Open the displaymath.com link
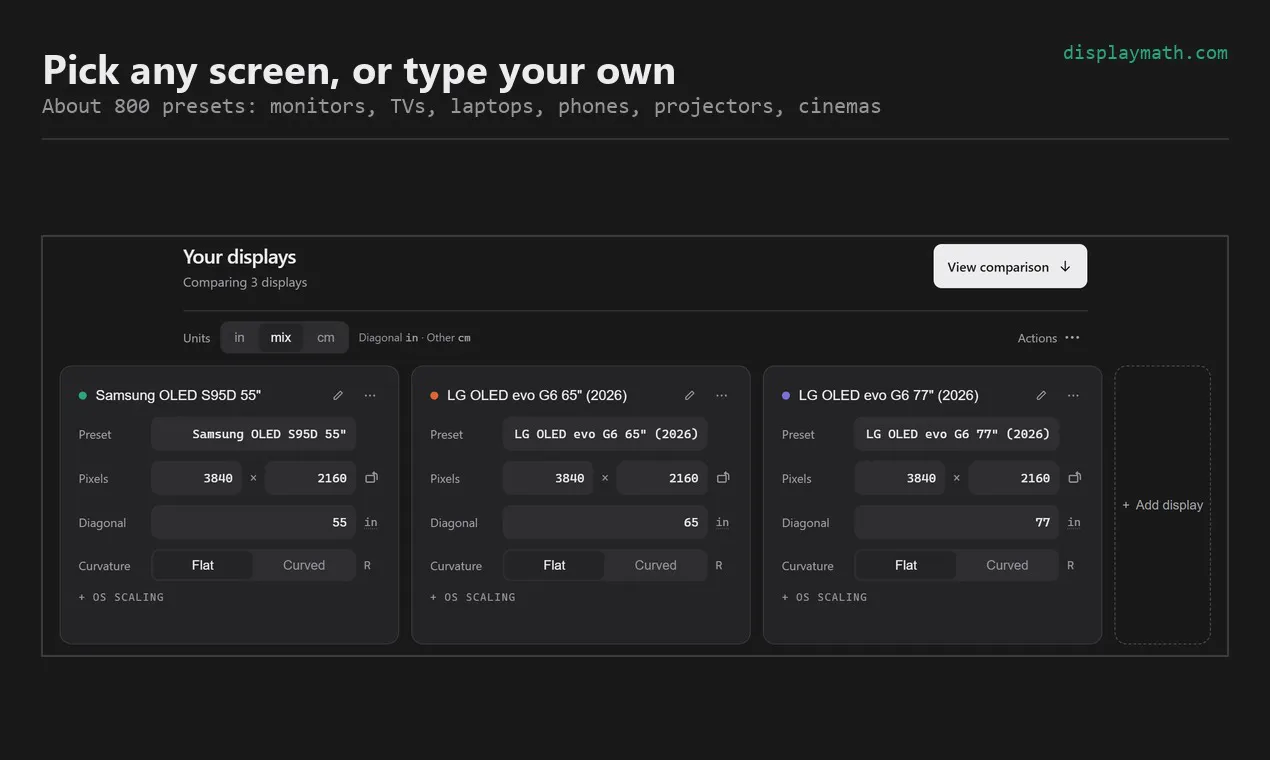The width and height of the screenshot is (1270, 760). click(x=1145, y=53)
